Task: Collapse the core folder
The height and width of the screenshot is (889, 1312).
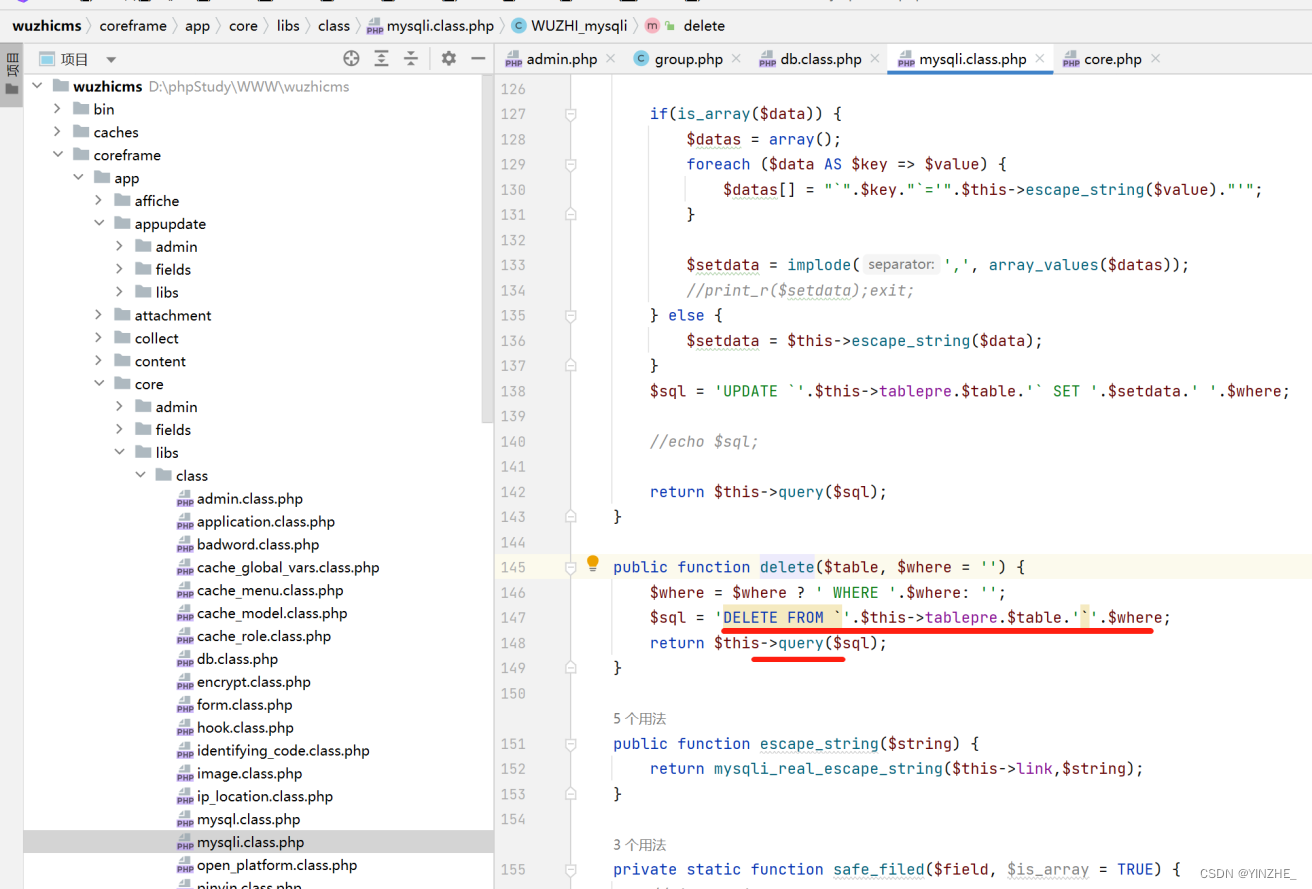Action: (99, 384)
